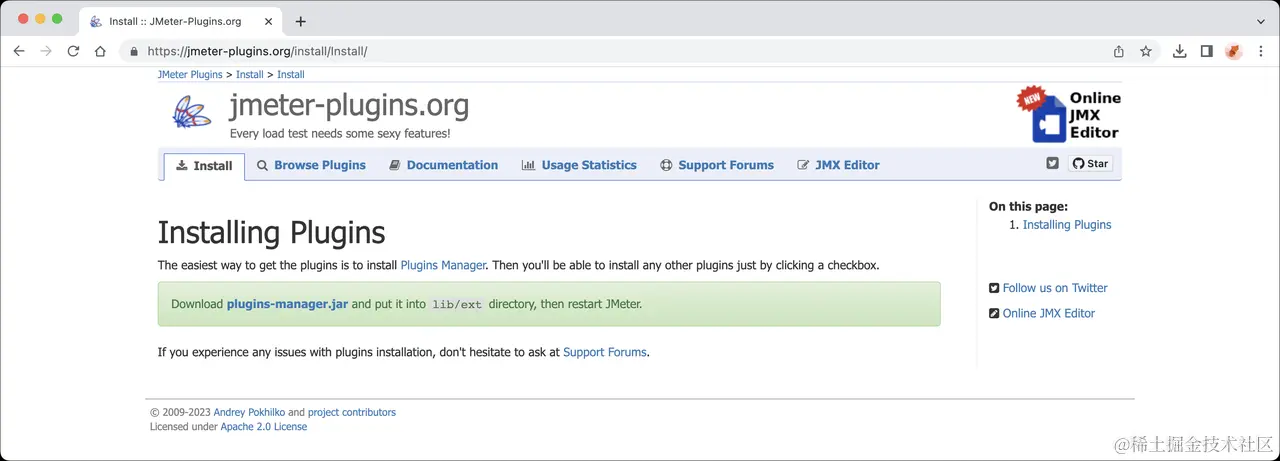
Task: Switch to the Browse Plugins tab
Action: pos(311,165)
